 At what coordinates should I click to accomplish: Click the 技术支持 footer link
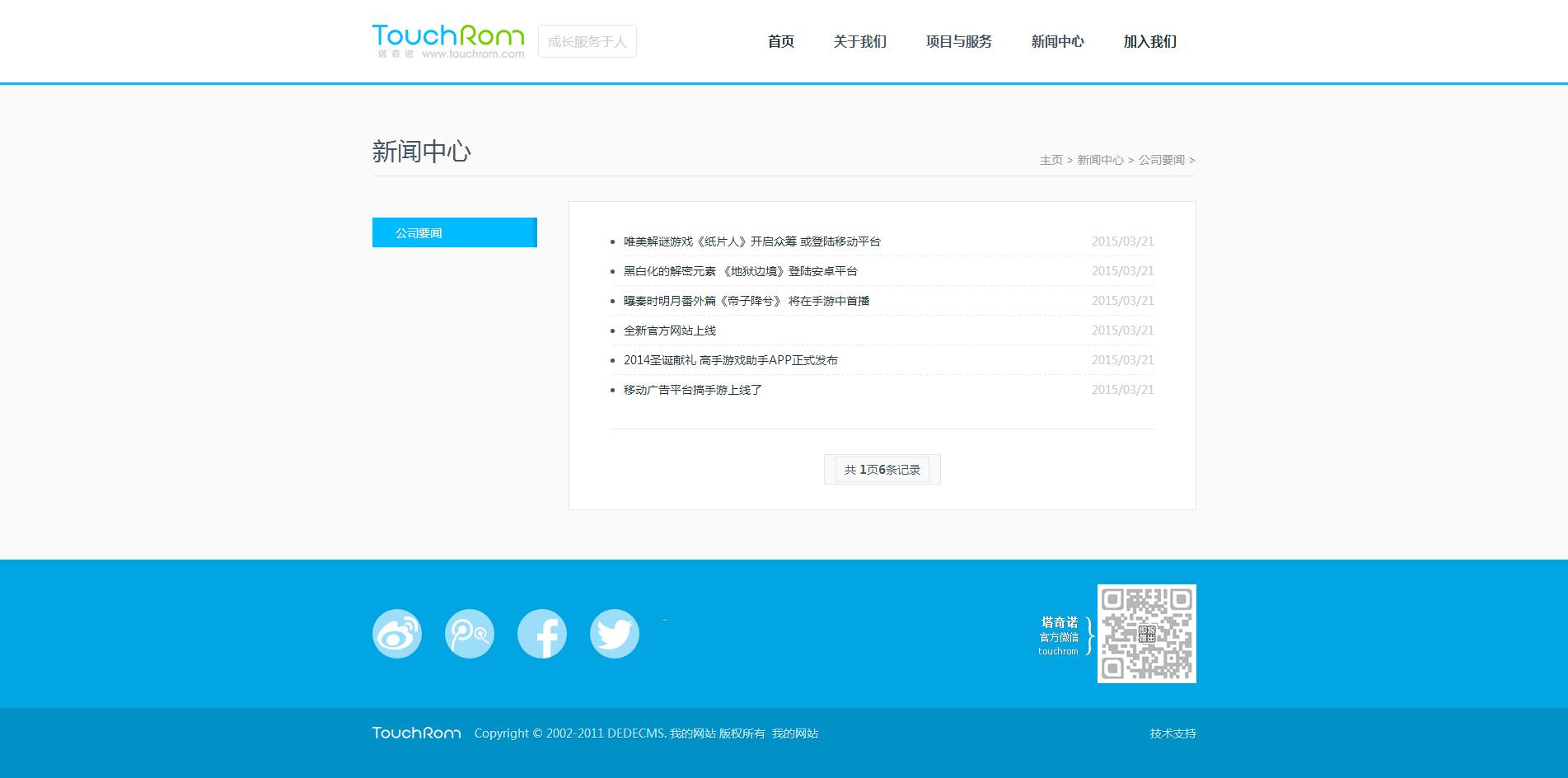pyautogui.click(x=1172, y=733)
